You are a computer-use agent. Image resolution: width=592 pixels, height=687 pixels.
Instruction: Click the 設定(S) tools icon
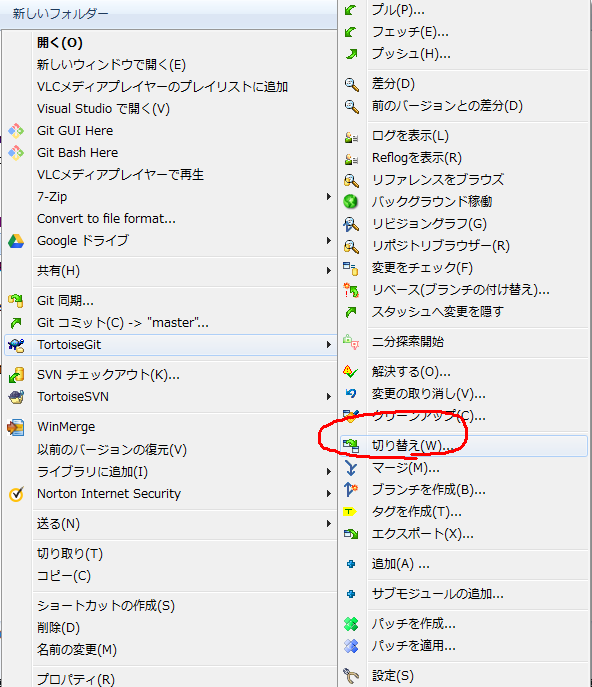coord(351,676)
